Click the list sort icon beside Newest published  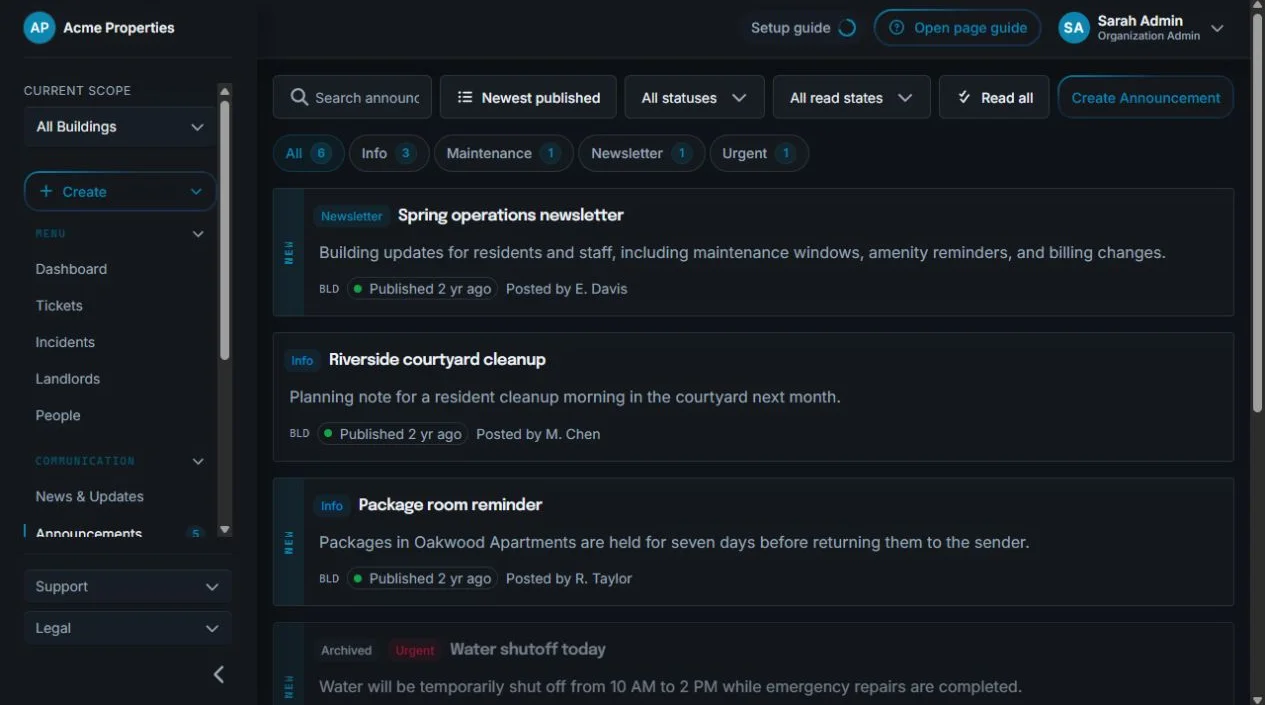tap(465, 97)
